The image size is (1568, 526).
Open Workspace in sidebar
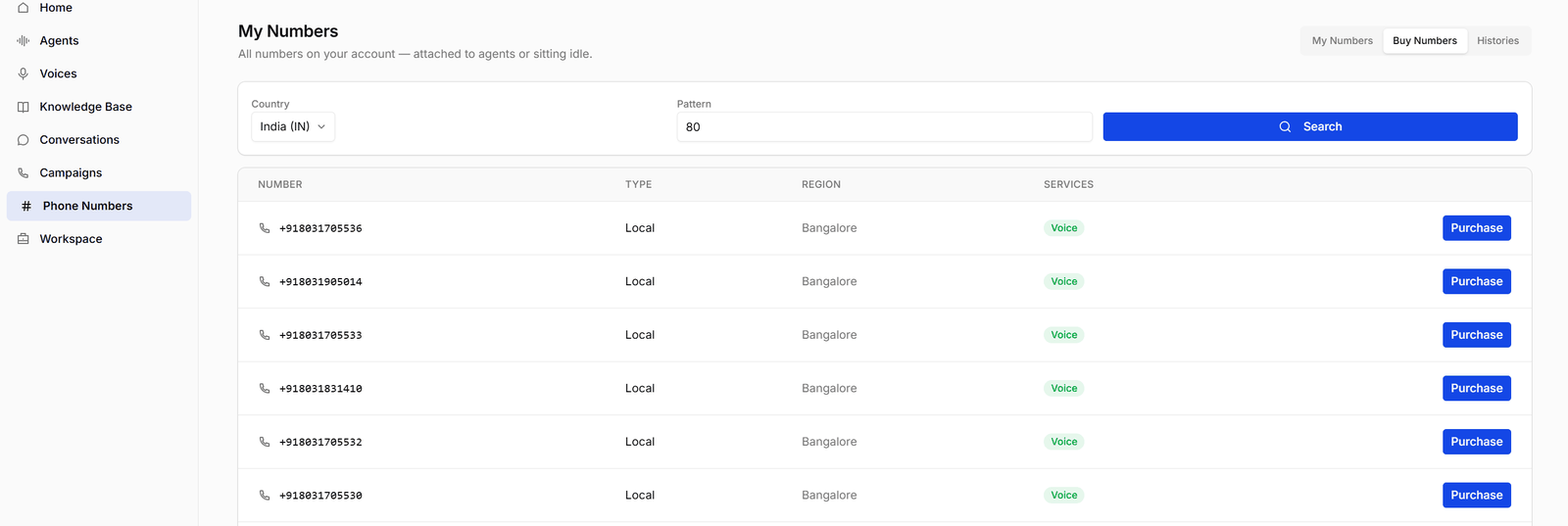[x=99, y=239]
